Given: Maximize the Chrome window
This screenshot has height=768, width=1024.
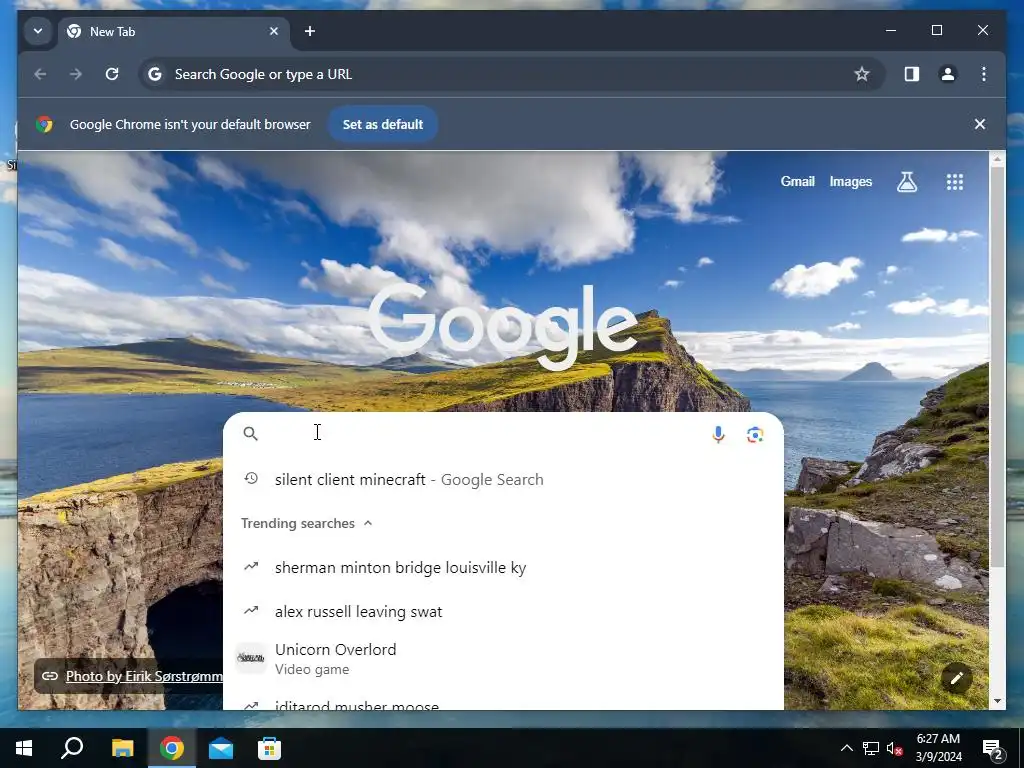Looking at the screenshot, I should pyautogui.click(x=936, y=30).
